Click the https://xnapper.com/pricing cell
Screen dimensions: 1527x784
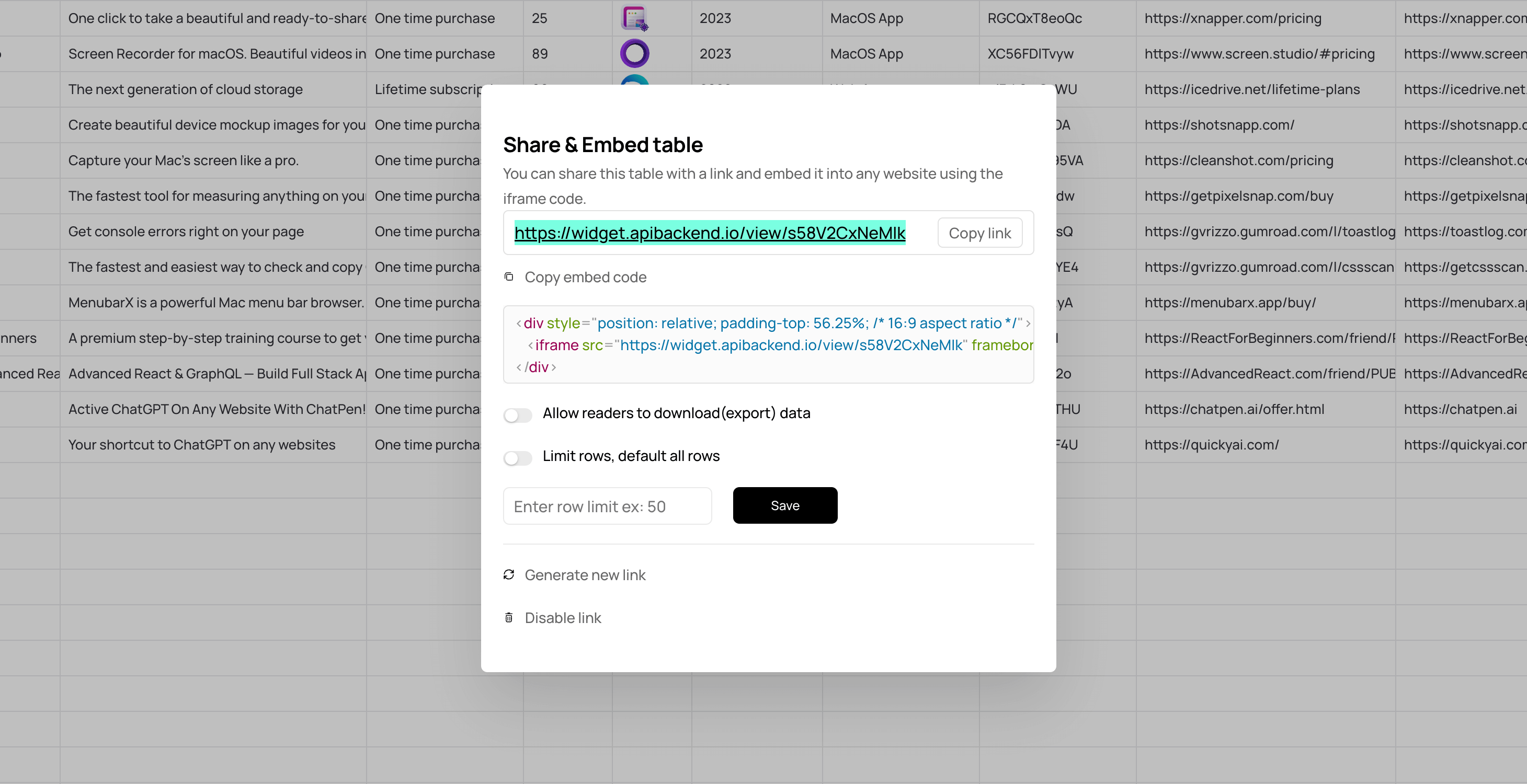pos(1266,18)
